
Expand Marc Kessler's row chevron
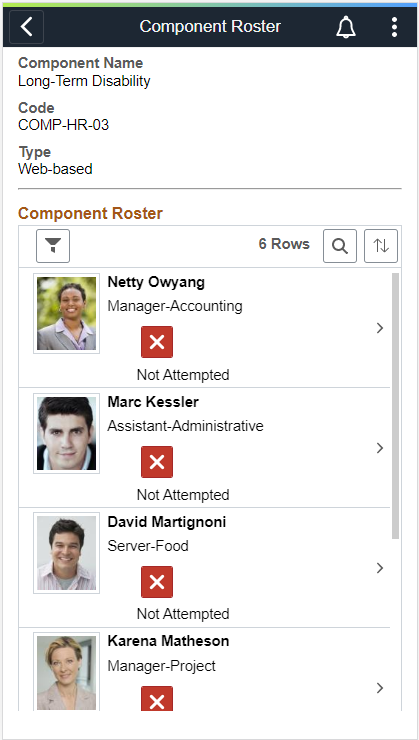point(380,448)
